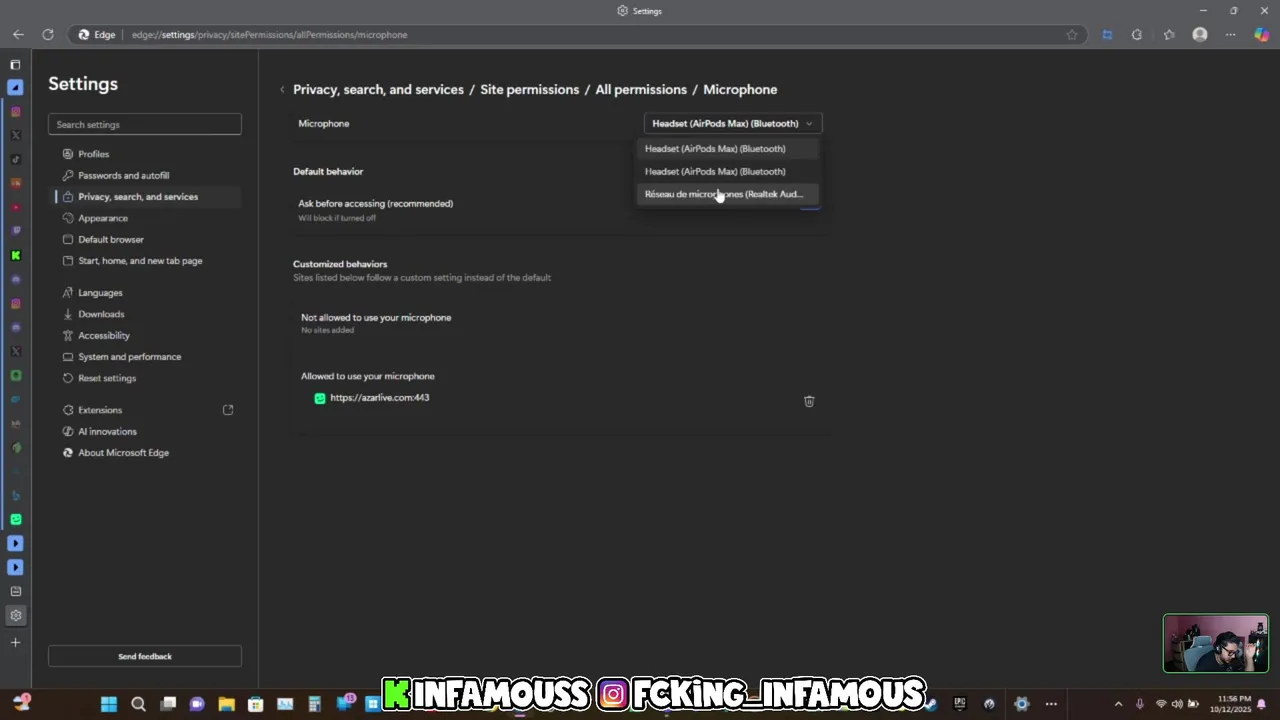
Task: Open Windows taskbar search
Action: [138, 704]
